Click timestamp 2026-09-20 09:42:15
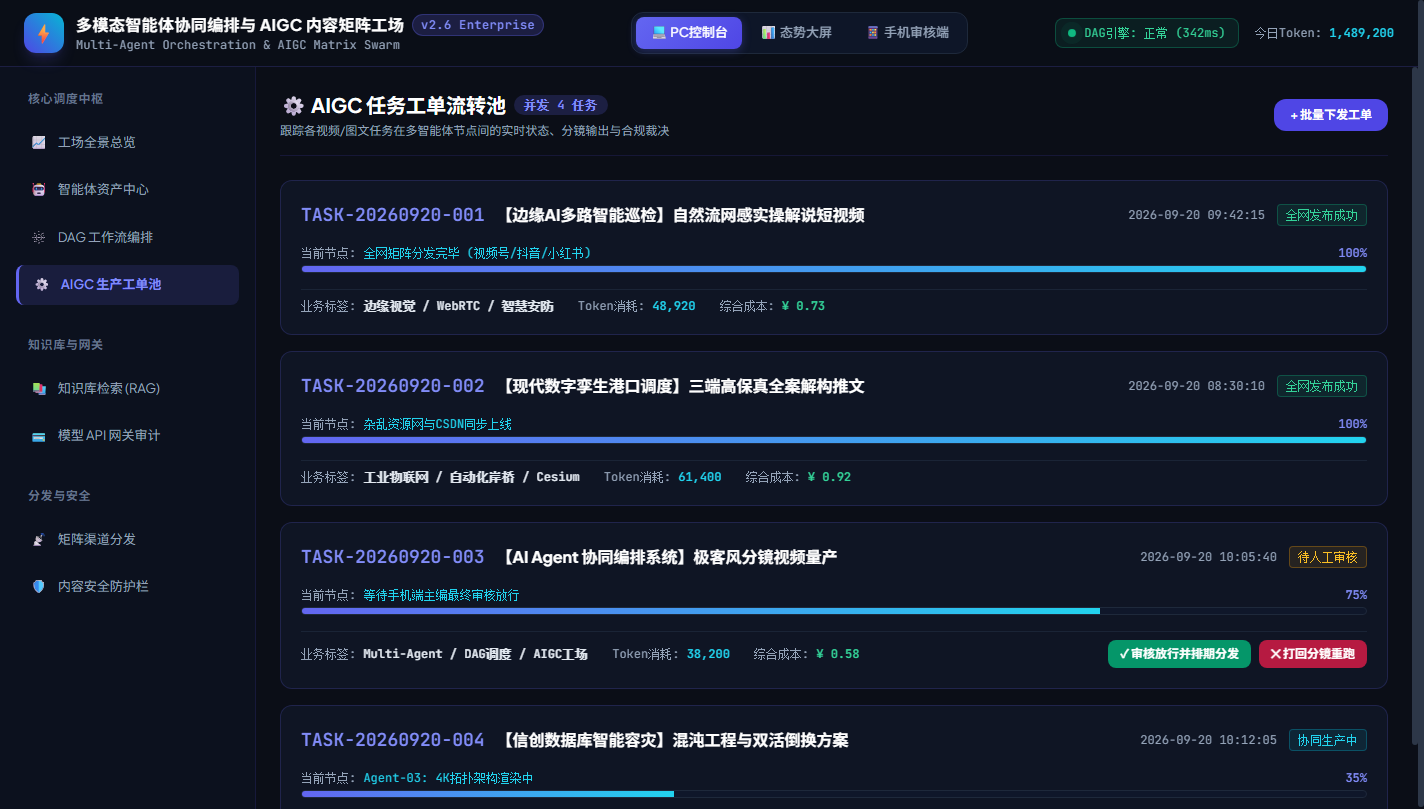The width and height of the screenshot is (1424, 809). 1196,215
